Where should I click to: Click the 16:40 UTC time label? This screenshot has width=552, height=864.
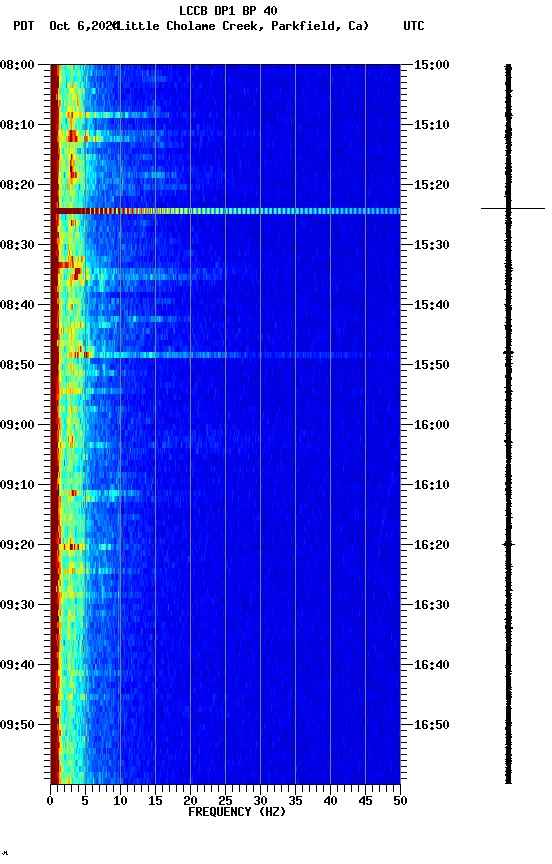click(432, 665)
